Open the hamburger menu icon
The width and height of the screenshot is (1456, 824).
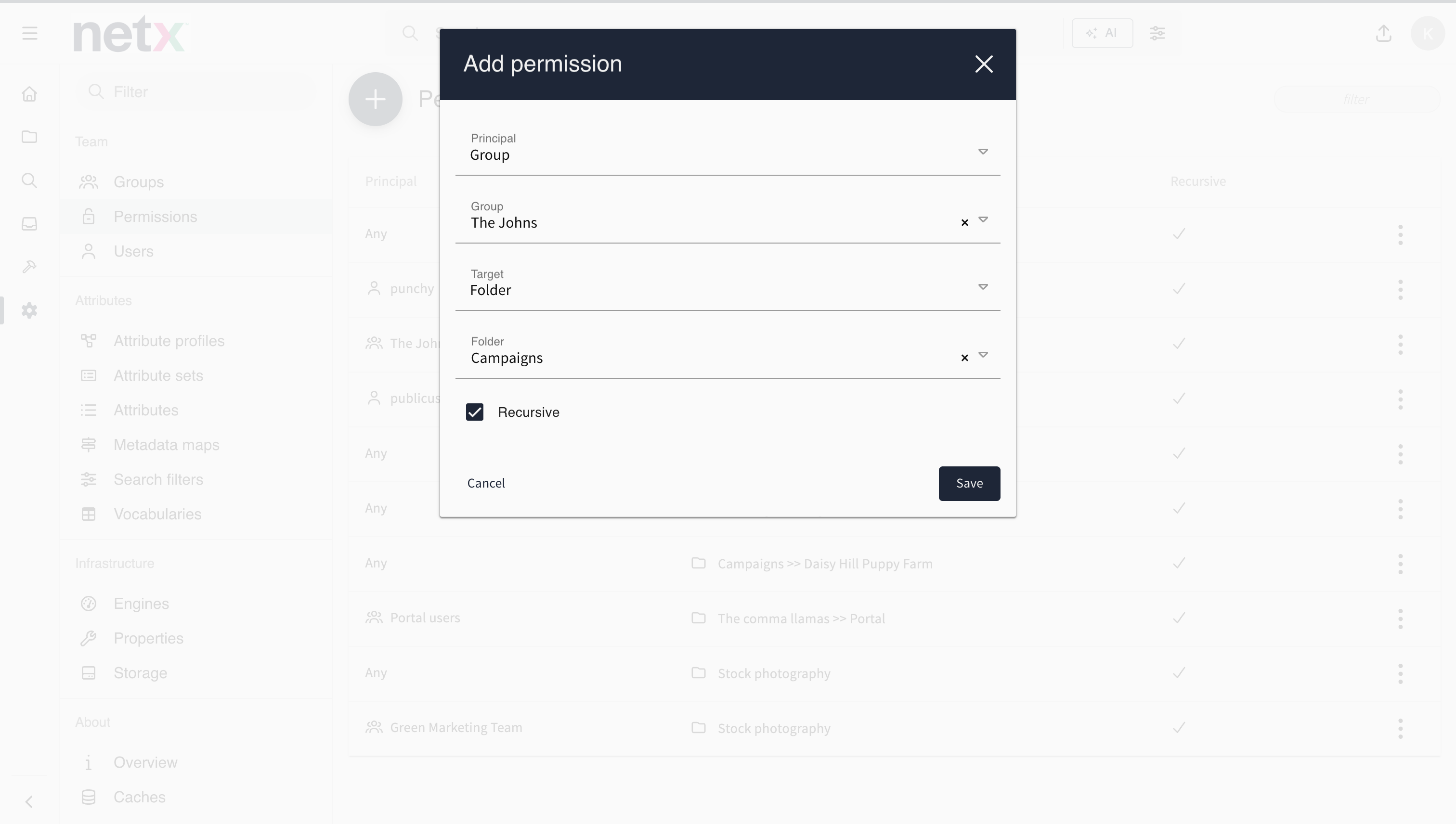[x=30, y=33]
